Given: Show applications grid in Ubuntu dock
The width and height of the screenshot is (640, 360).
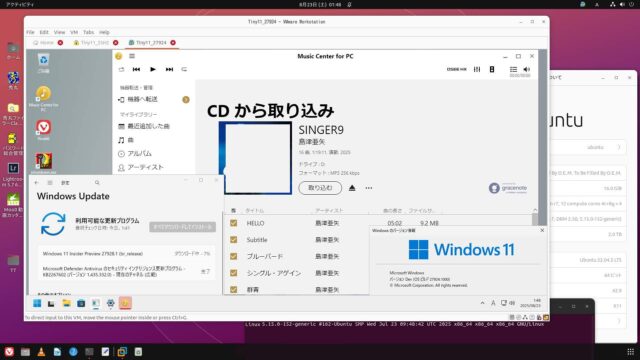Looking at the screenshot, I should click(x=631, y=351).
